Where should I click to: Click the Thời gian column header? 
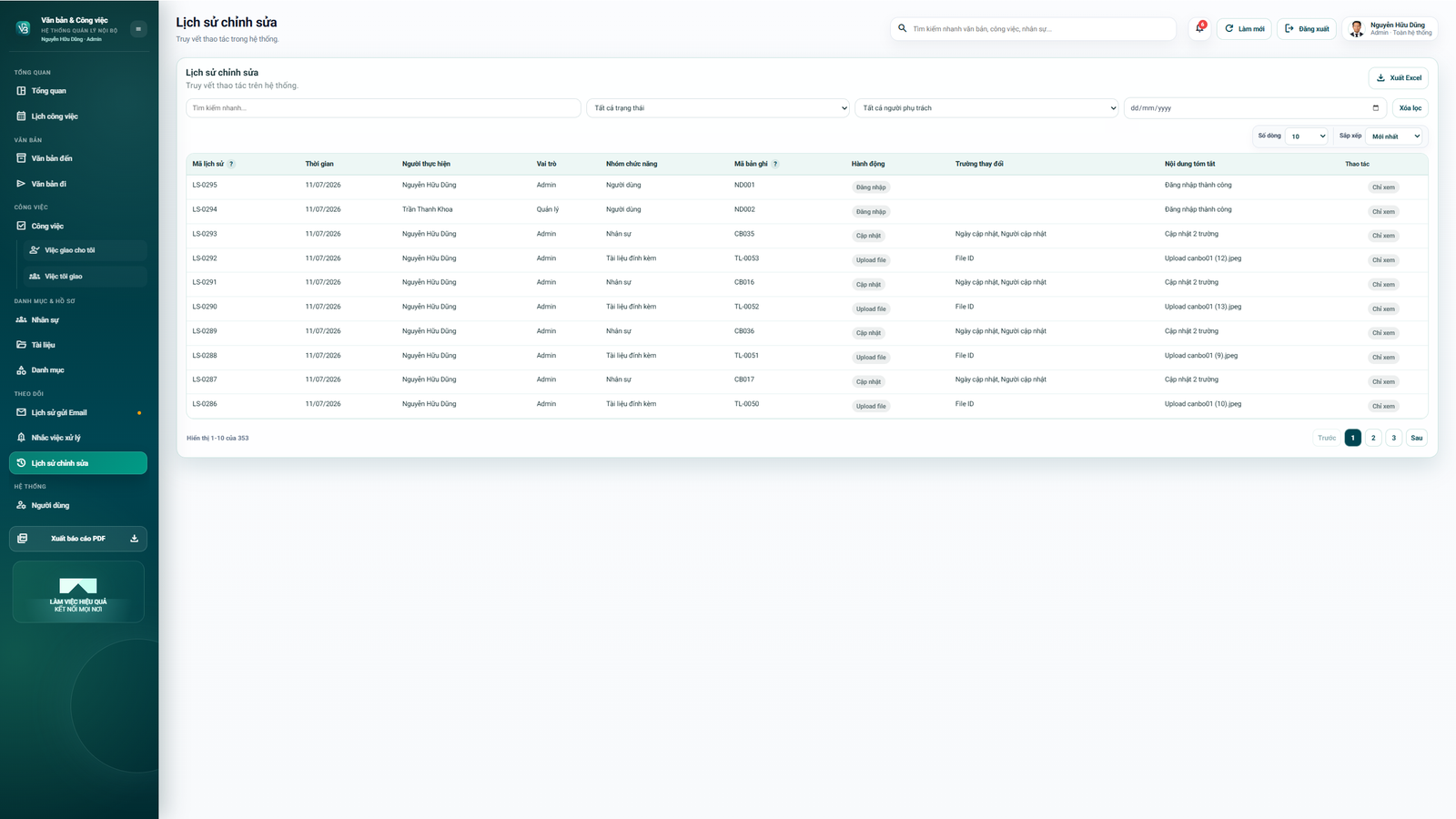(x=319, y=164)
